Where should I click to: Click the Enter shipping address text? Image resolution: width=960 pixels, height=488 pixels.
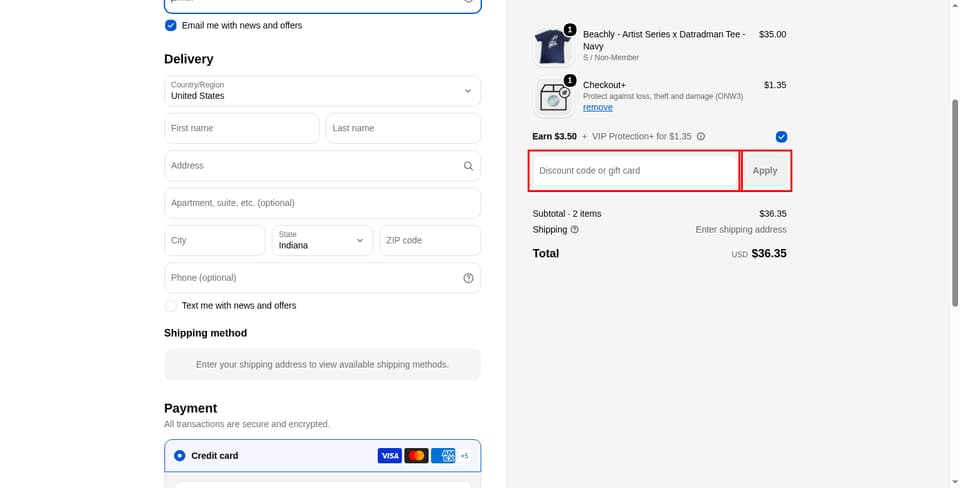click(x=741, y=230)
